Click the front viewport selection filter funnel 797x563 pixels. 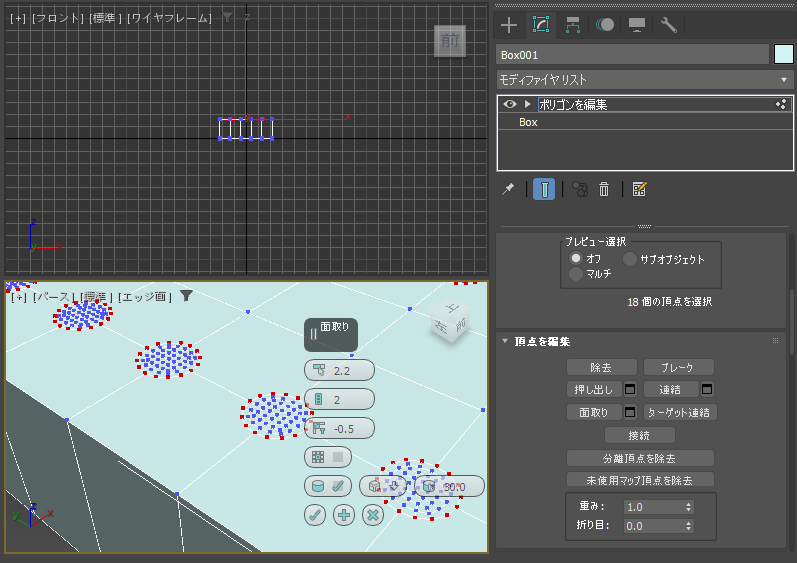[x=227, y=18]
